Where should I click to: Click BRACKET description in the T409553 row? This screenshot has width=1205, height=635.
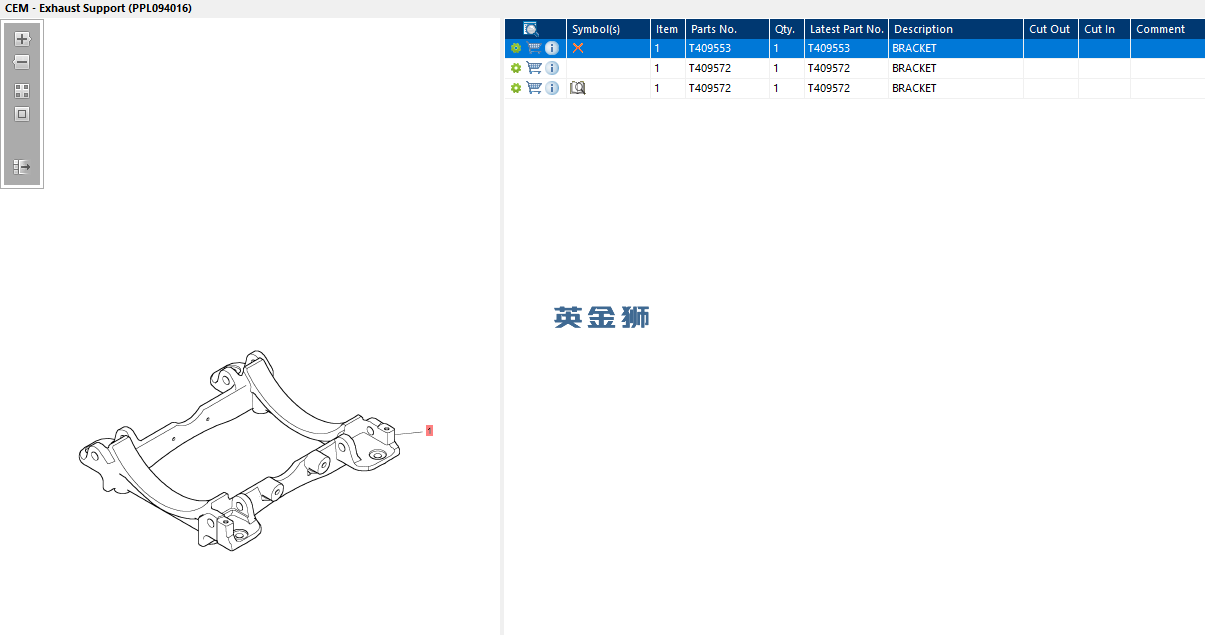(x=956, y=48)
